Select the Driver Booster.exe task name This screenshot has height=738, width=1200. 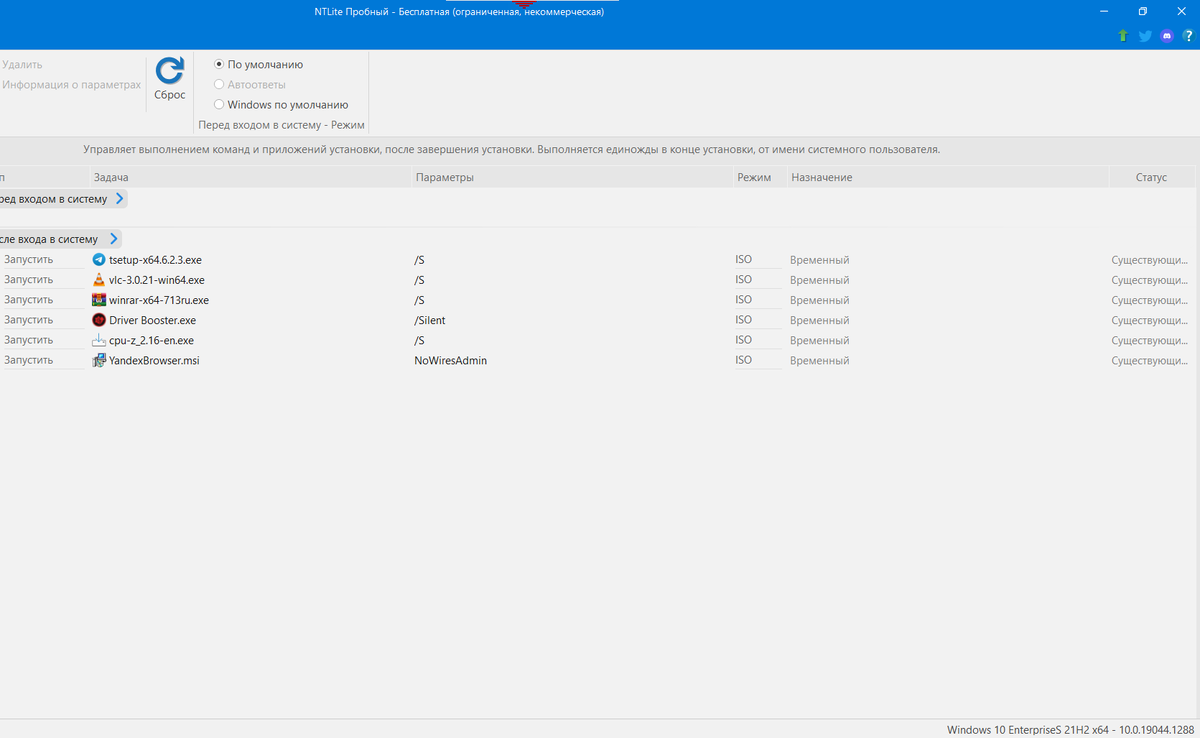click(152, 320)
